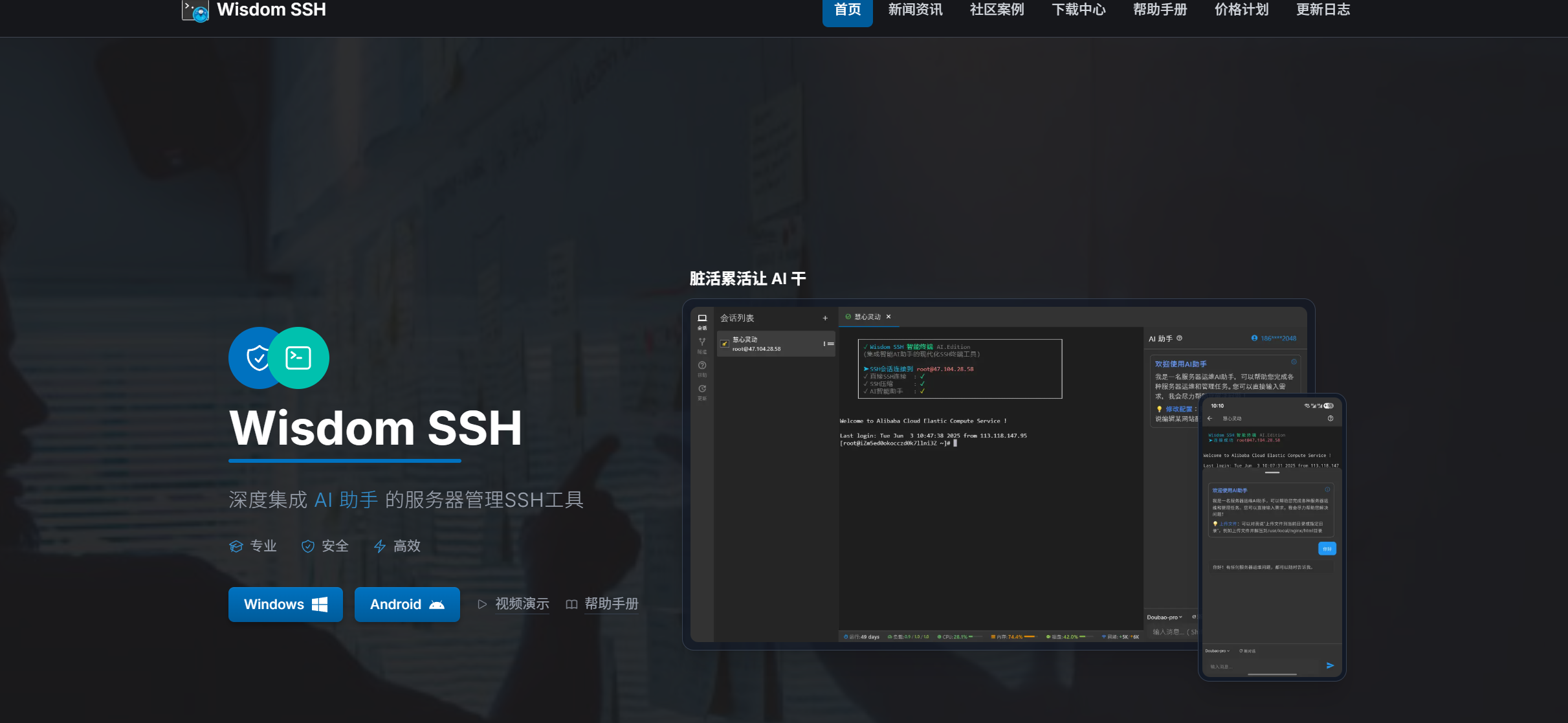
Task: Switch to the 下载中心 menu item
Action: (x=1078, y=10)
